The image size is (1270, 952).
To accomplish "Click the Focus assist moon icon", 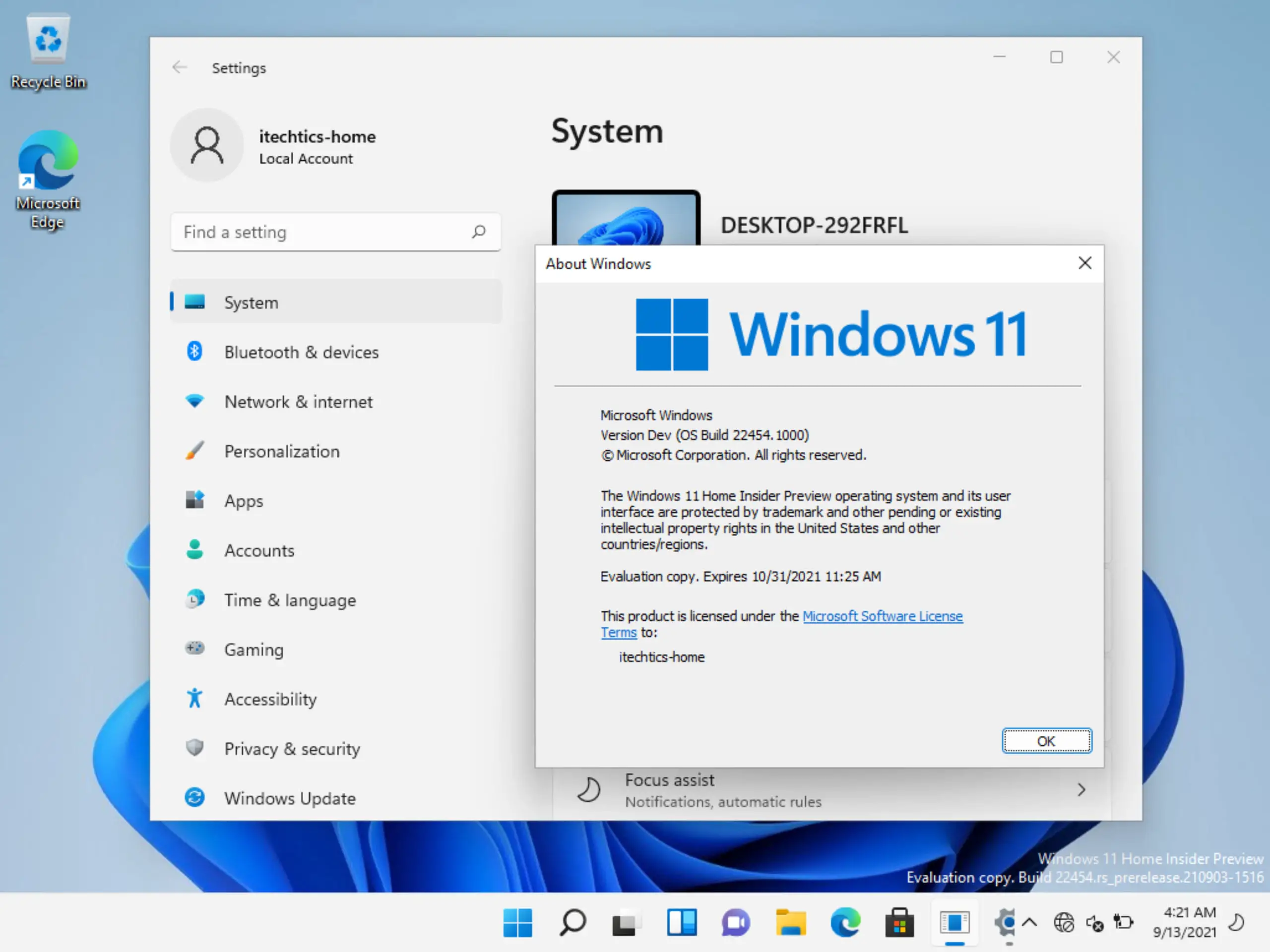I will [x=588, y=789].
